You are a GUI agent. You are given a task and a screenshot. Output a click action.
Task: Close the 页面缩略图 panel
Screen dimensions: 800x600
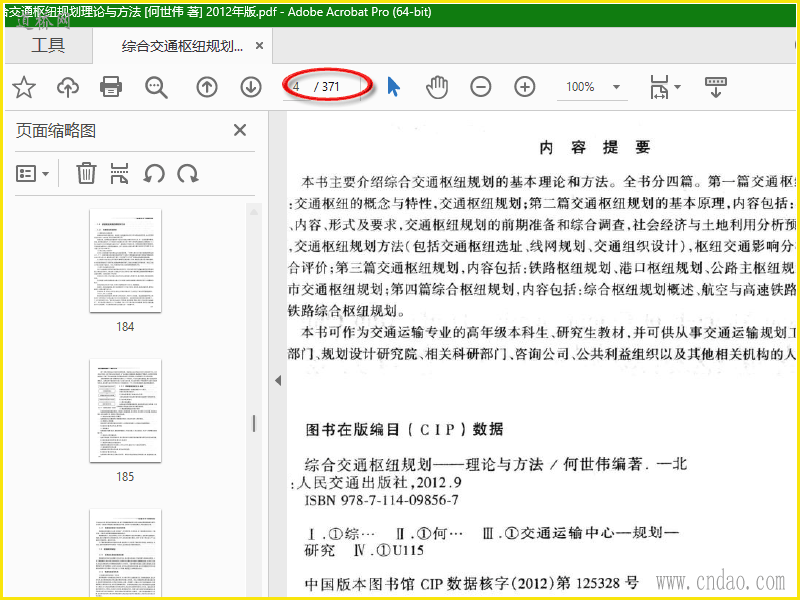click(x=240, y=130)
